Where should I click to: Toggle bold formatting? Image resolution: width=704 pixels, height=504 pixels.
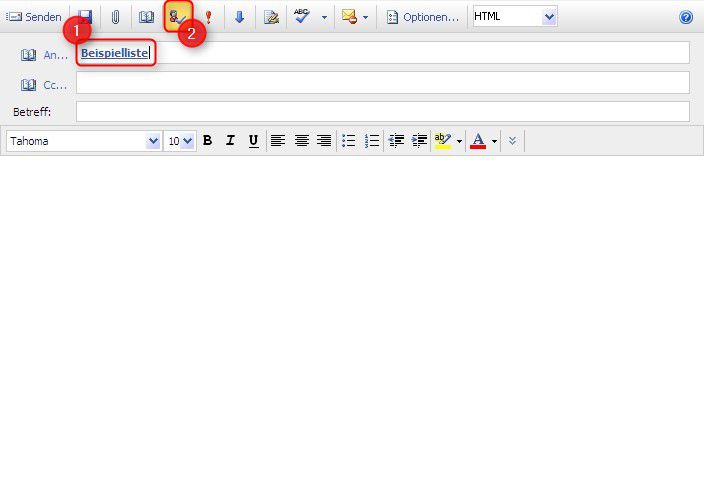pos(208,141)
